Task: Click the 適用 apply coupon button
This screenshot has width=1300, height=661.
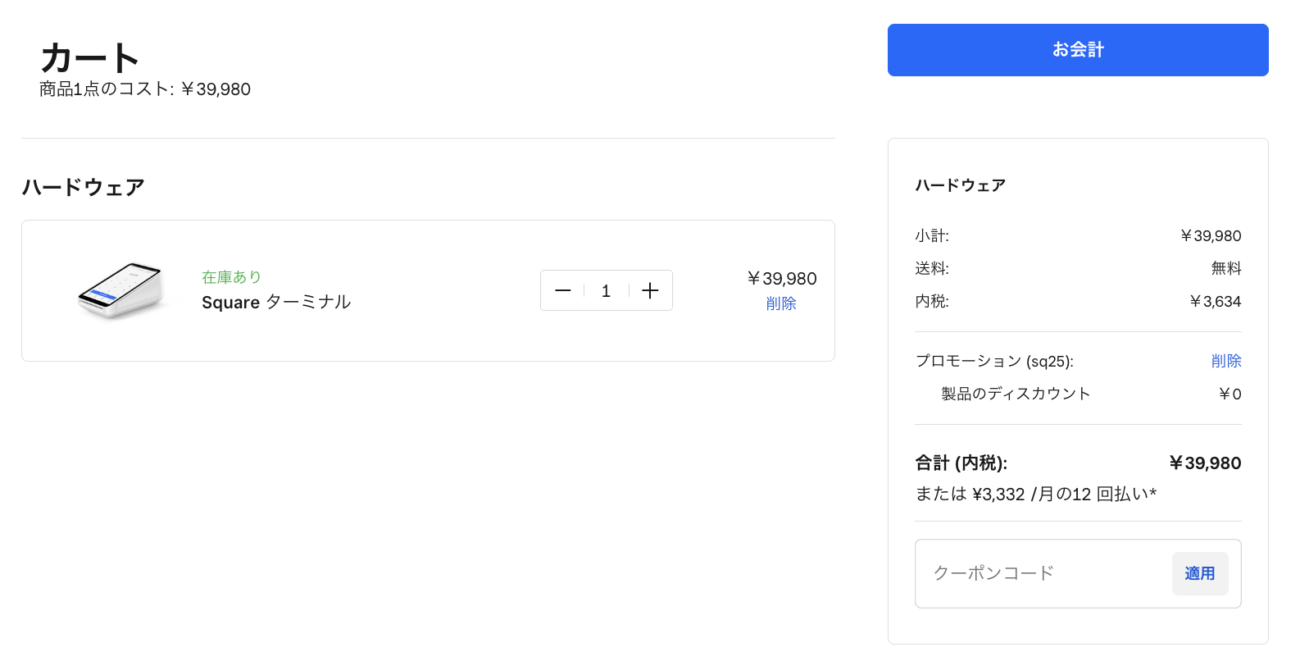Action: coord(1200,574)
